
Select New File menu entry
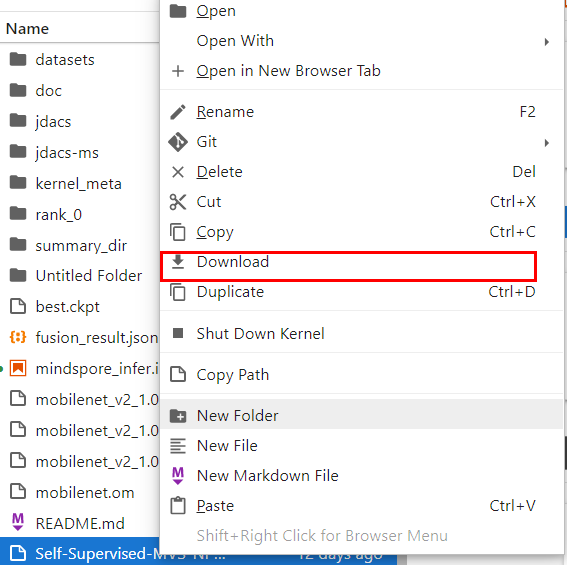tap(227, 446)
